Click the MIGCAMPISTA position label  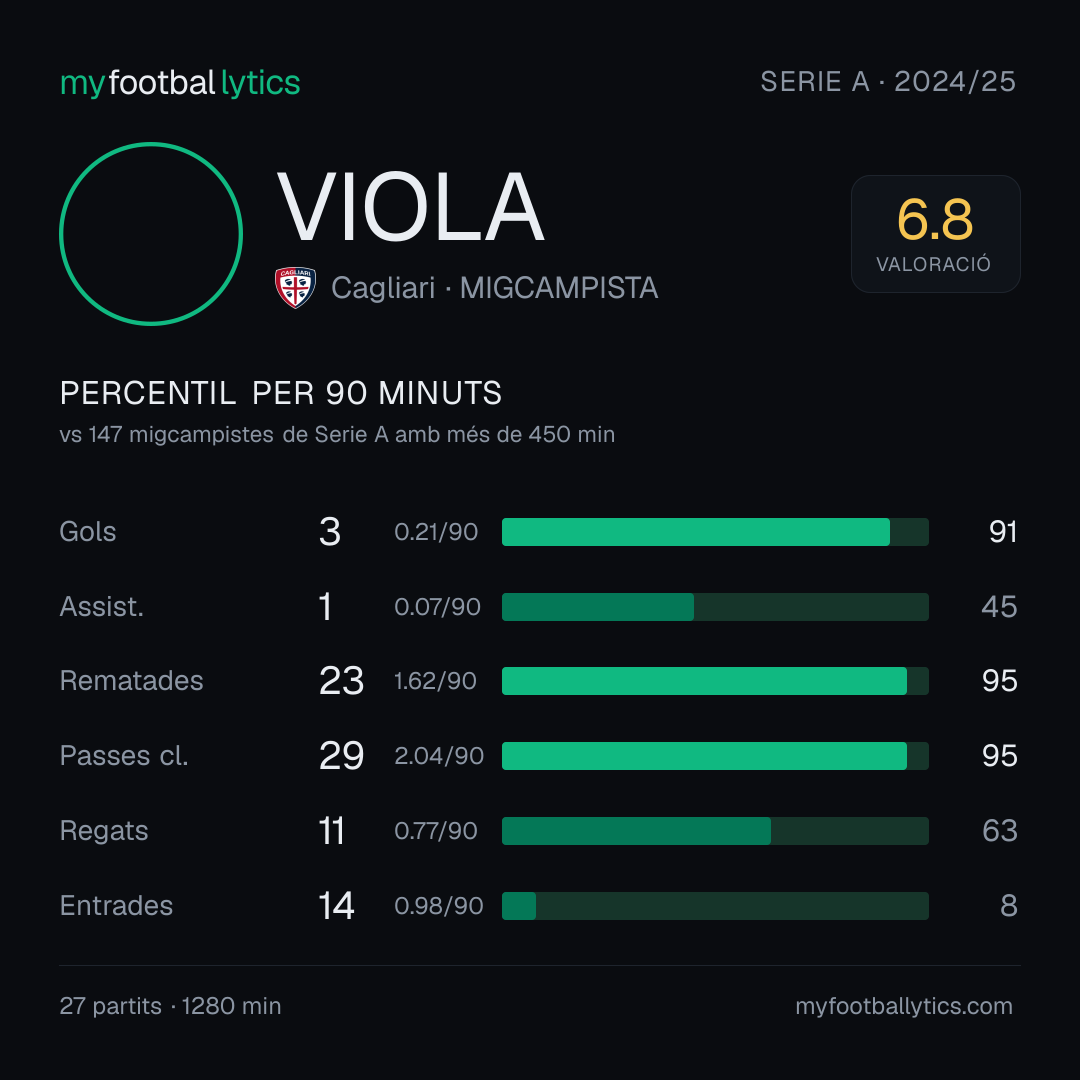point(559,288)
